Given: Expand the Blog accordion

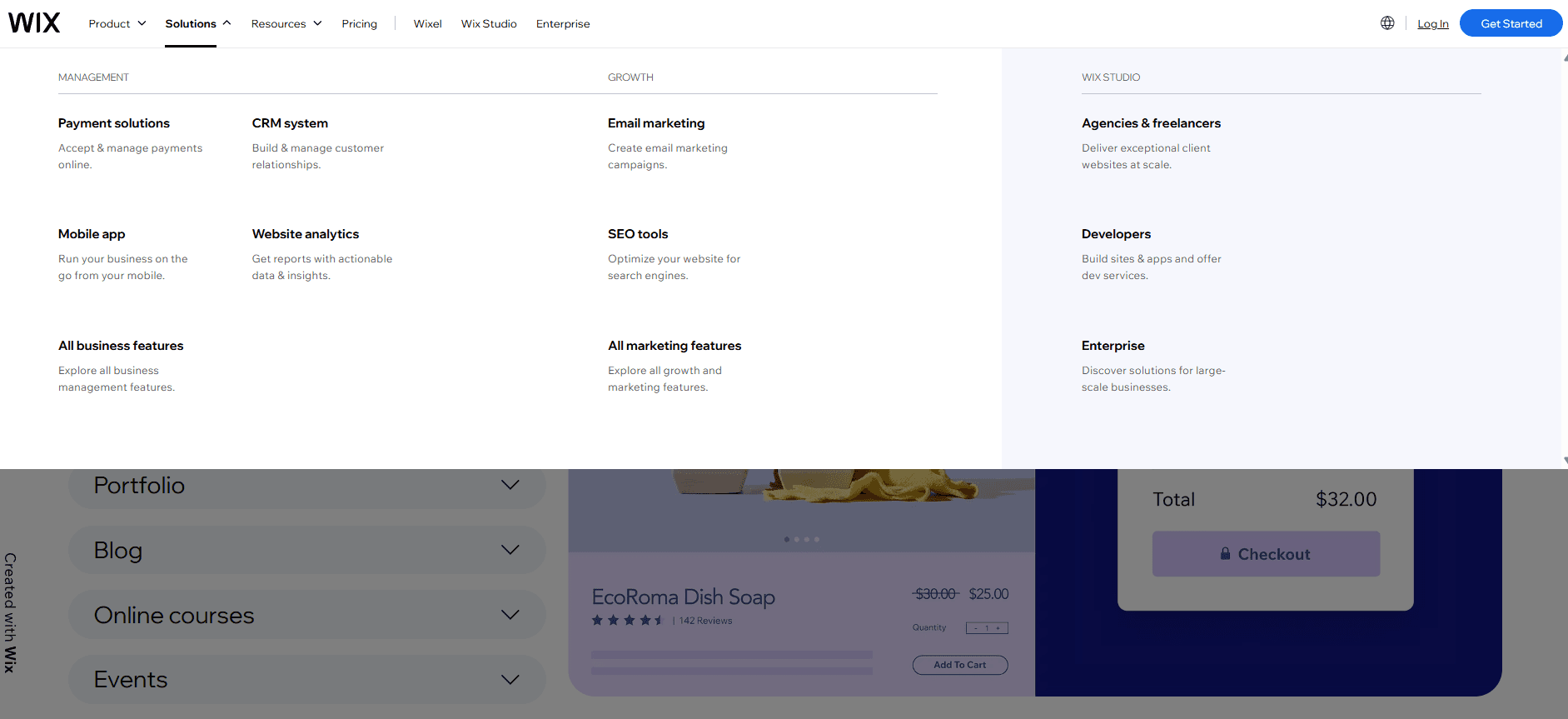Looking at the screenshot, I should [306, 550].
